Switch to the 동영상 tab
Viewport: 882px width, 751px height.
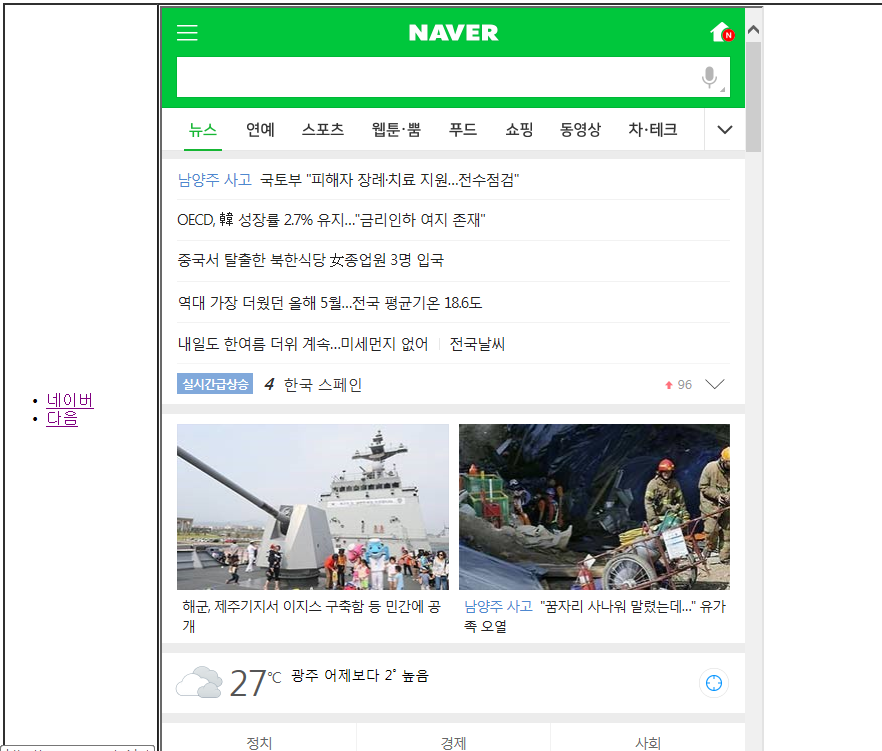(x=580, y=130)
